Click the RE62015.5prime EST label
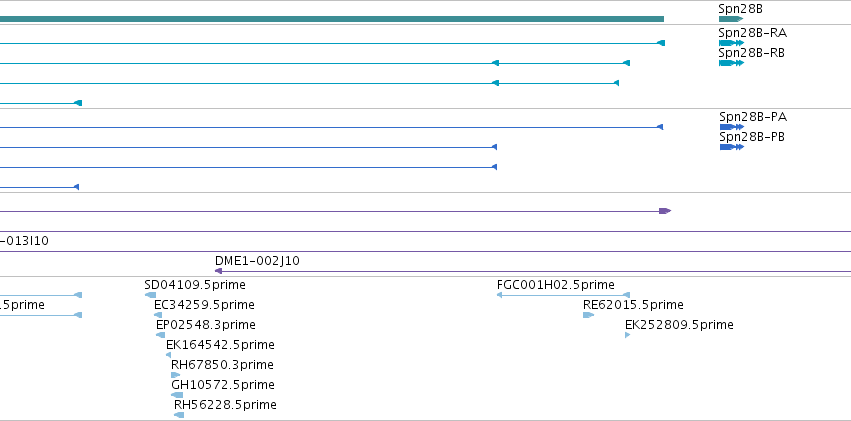The height and width of the screenshot is (421, 851). click(x=633, y=305)
